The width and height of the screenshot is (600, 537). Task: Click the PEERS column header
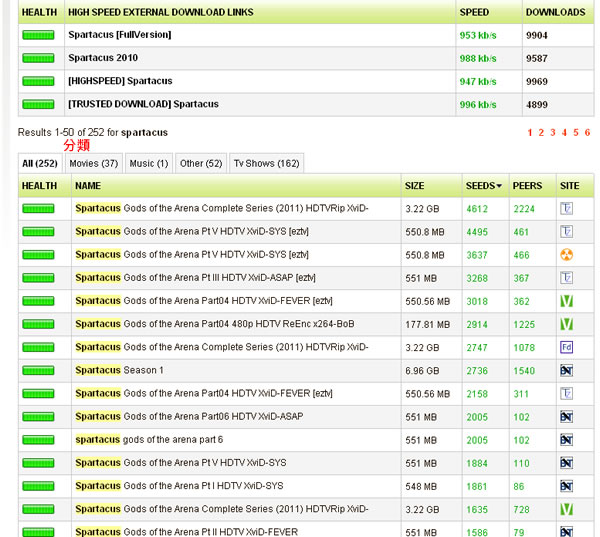click(x=527, y=186)
